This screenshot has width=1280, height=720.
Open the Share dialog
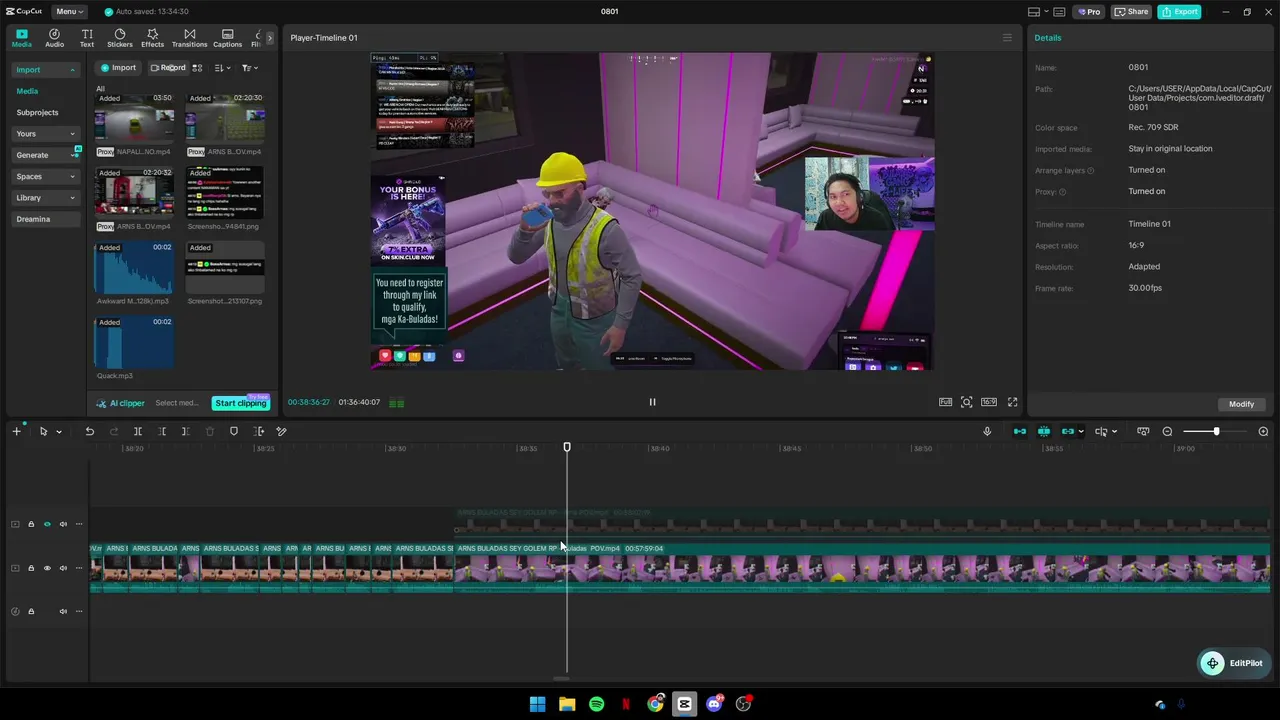(x=1132, y=12)
